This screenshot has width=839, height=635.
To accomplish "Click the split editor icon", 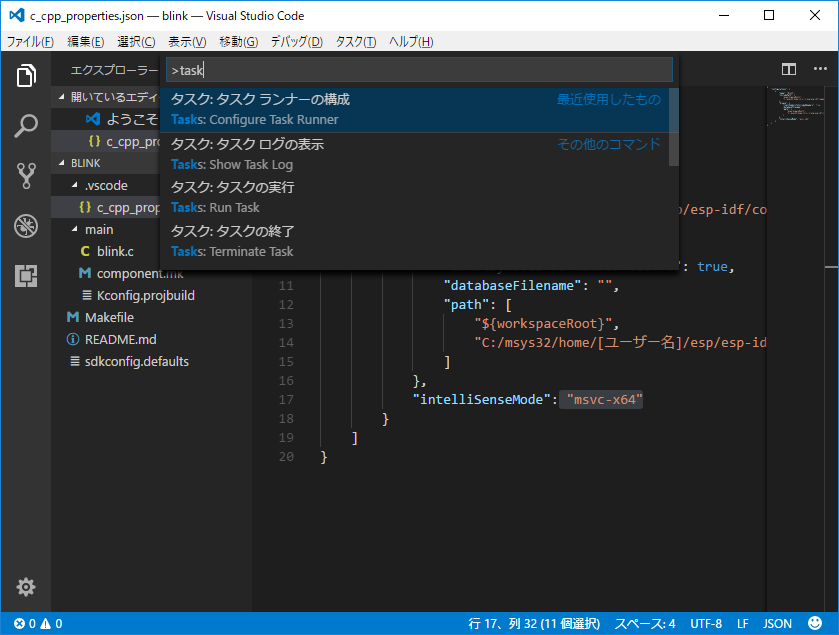I will [x=789, y=69].
